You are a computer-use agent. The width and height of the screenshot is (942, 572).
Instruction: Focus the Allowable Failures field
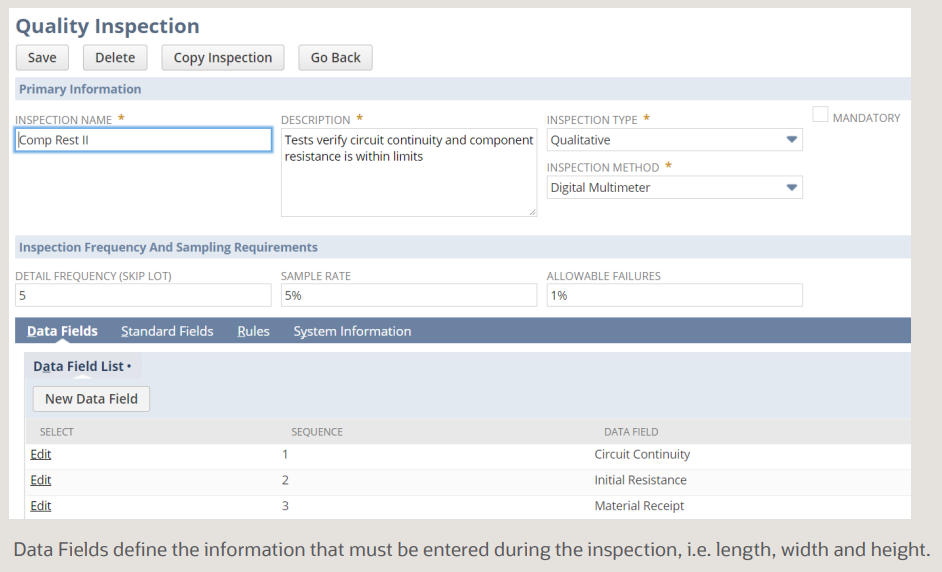(674, 295)
